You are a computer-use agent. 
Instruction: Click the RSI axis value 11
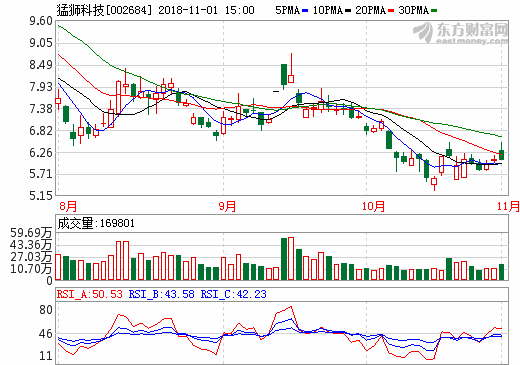(x=46, y=356)
